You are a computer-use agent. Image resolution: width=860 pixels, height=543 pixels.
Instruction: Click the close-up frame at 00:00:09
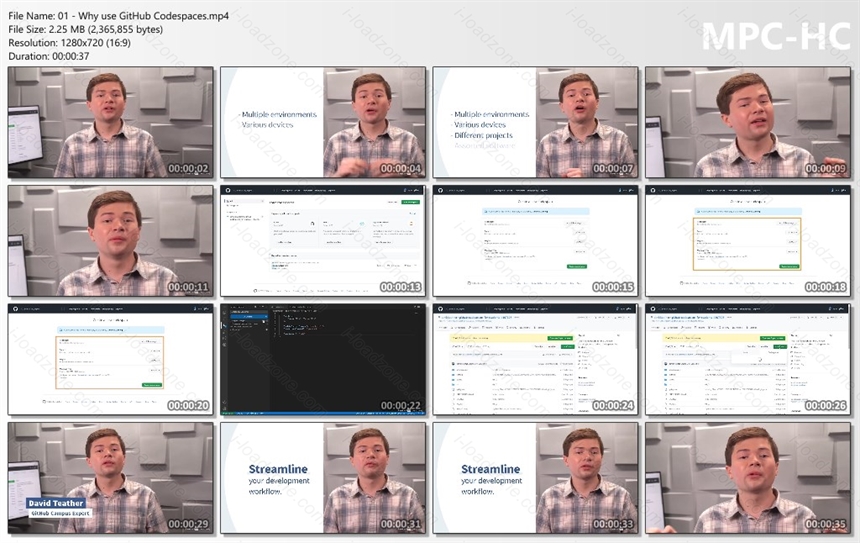click(748, 122)
